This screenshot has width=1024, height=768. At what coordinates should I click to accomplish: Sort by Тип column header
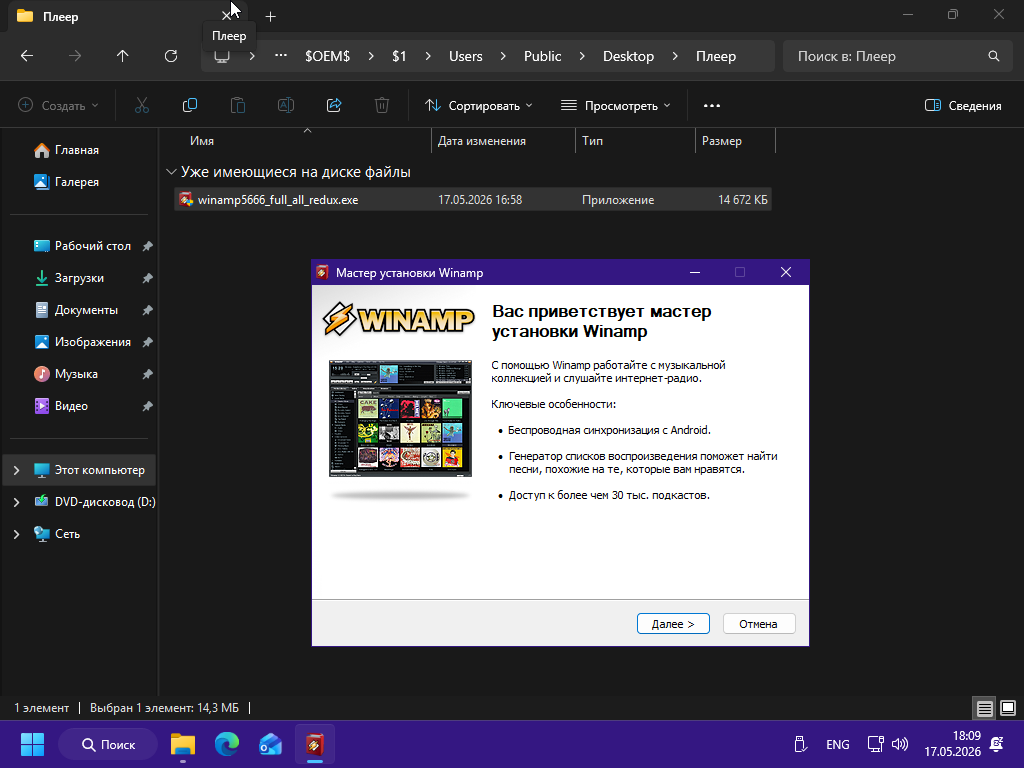point(592,141)
